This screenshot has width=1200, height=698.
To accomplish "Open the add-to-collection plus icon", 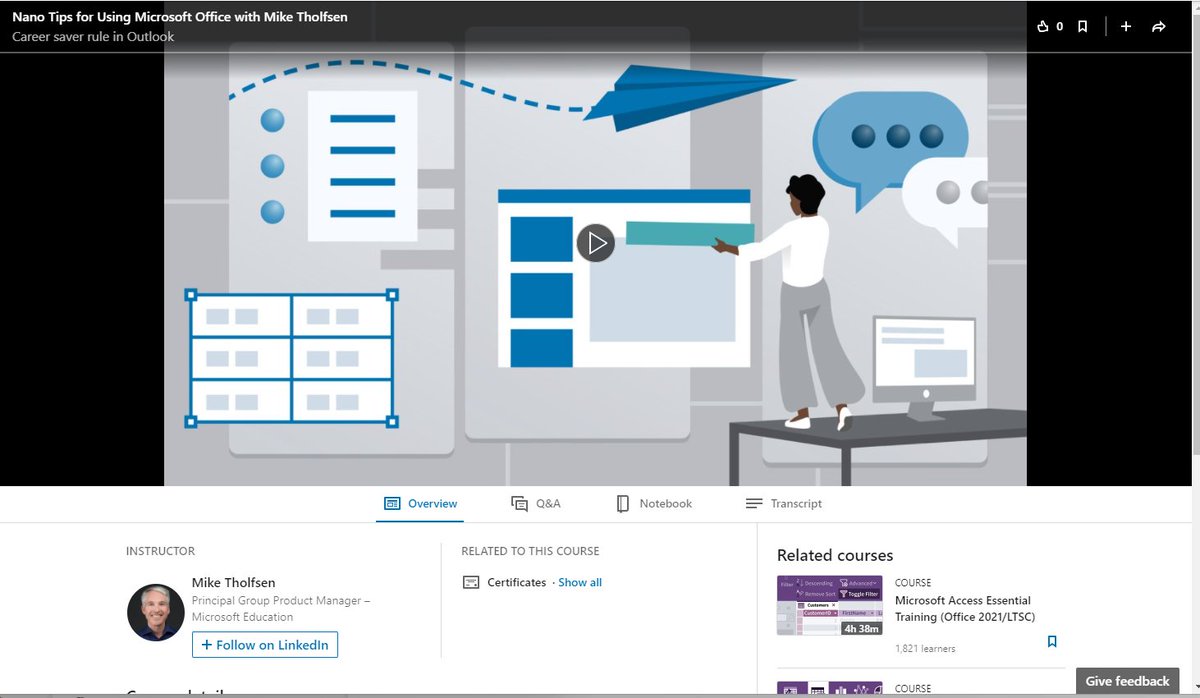I will tap(1126, 26).
